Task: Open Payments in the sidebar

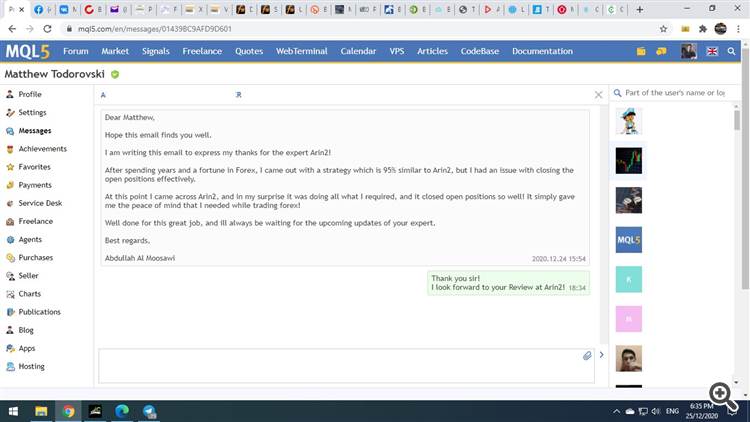Action: (29, 185)
